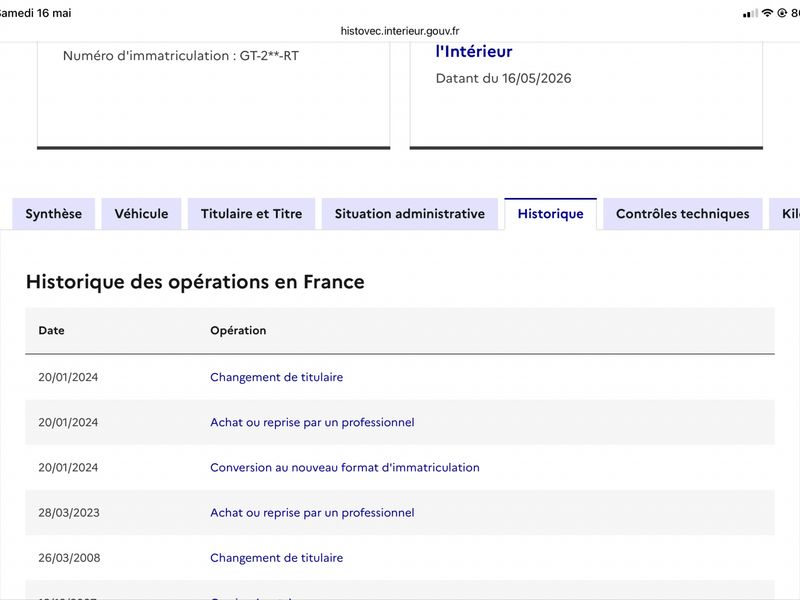The image size is (800, 600).
Task: Tap the Wi-Fi status icon
Action: [x=767, y=13]
